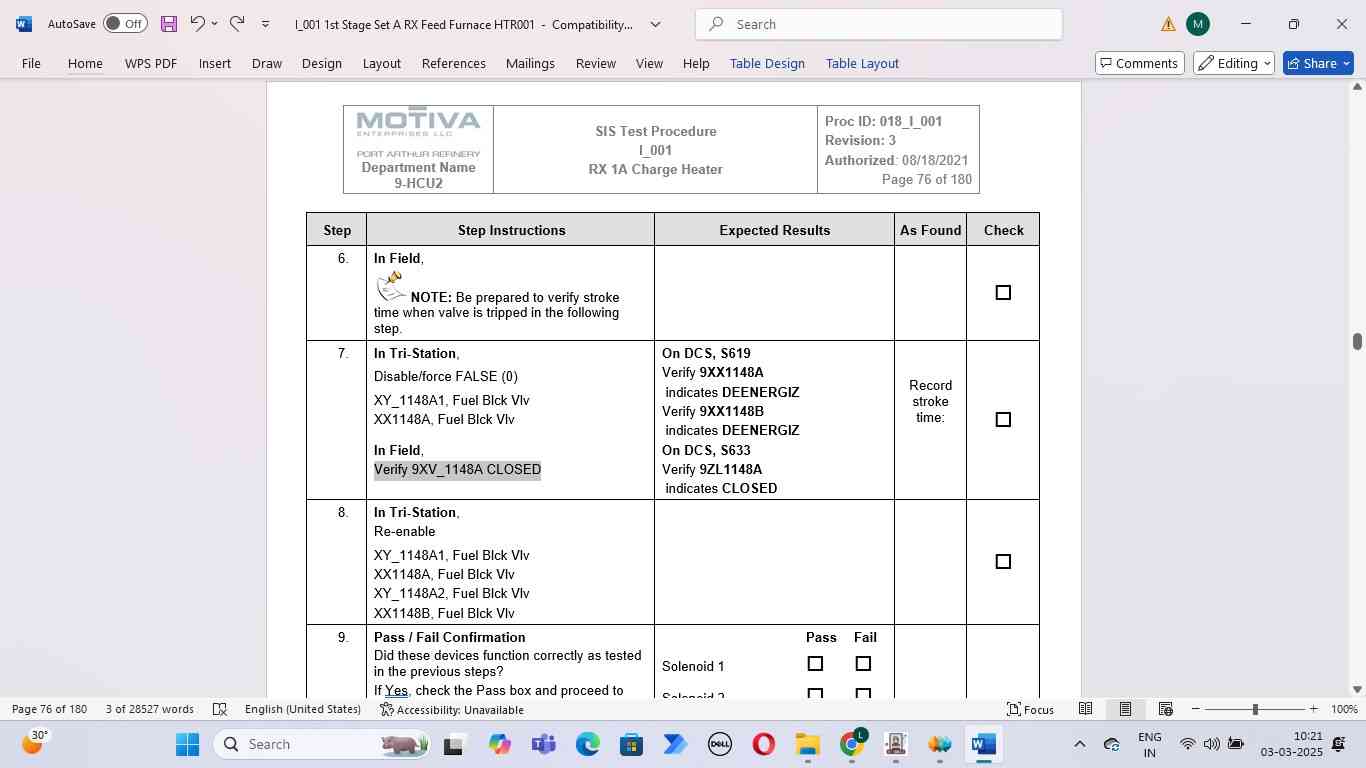Screen dimensions: 1366x768
Task: Tick the Solenoid 1 Fail checkbox
Action: point(863,664)
